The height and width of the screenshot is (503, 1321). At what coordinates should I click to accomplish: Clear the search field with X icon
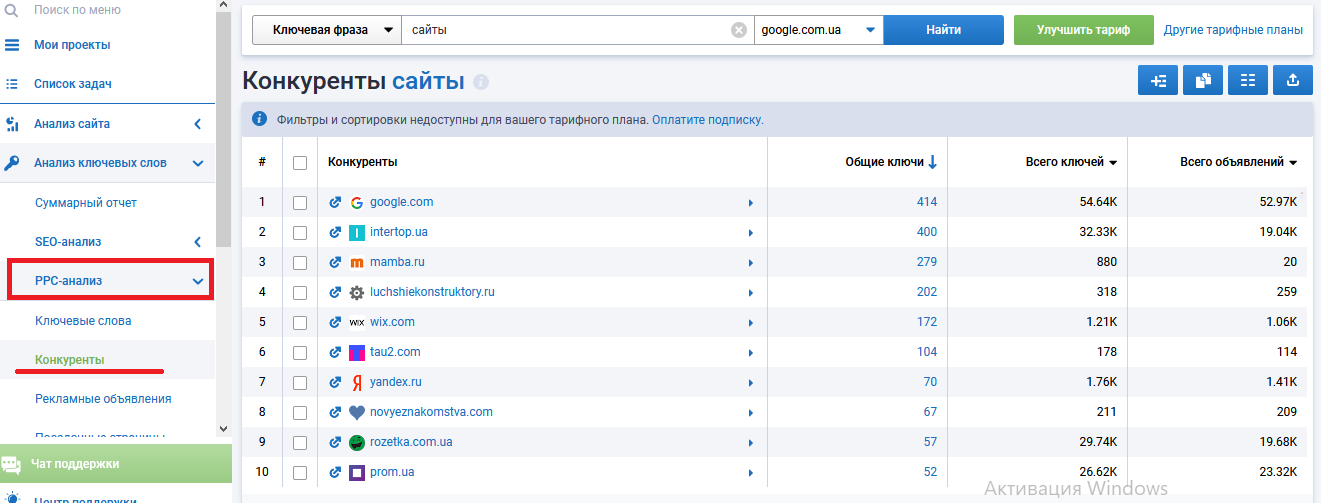pyautogui.click(x=739, y=30)
